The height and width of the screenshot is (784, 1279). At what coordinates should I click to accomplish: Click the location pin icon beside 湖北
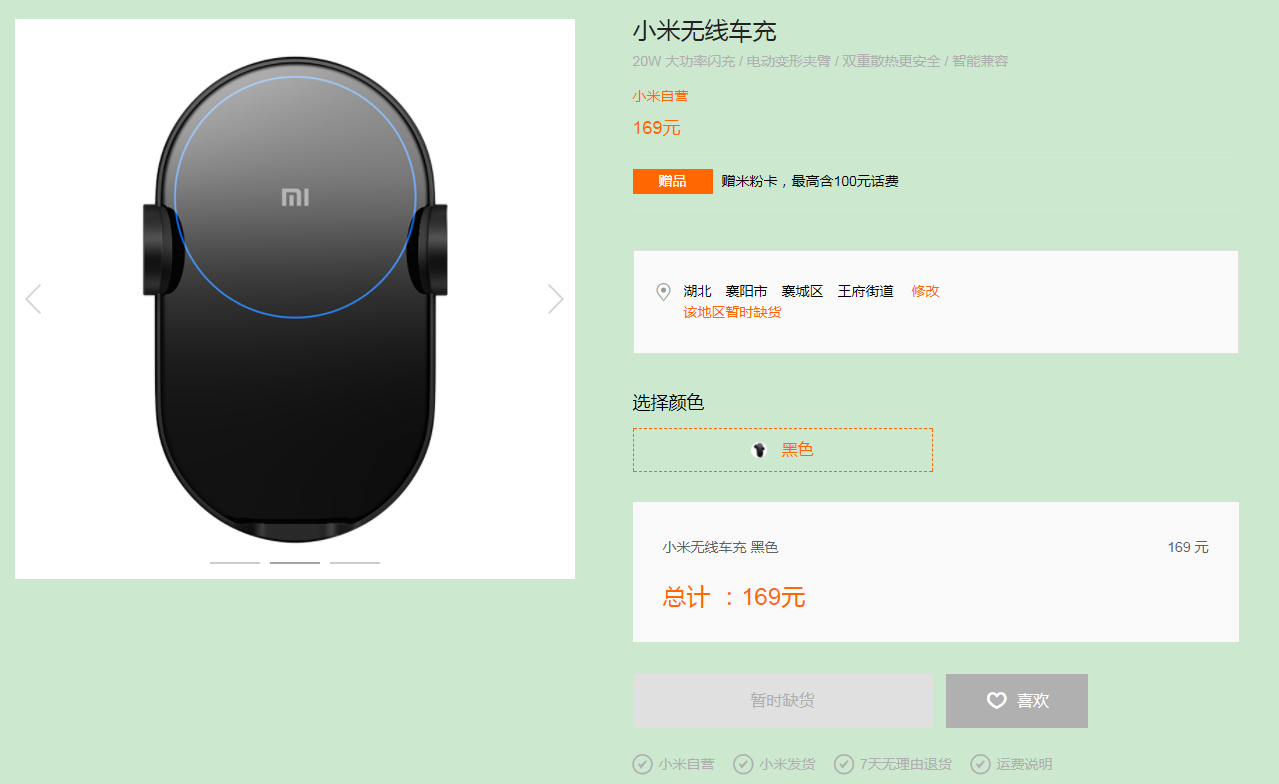tap(663, 292)
